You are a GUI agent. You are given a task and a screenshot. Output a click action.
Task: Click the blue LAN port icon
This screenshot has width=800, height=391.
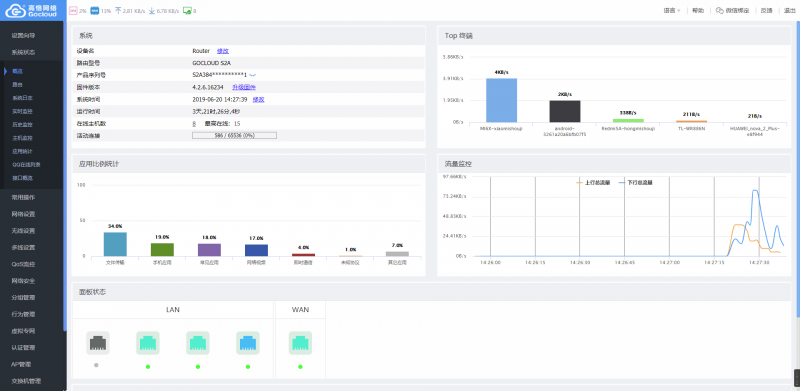click(x=247, y=343)
